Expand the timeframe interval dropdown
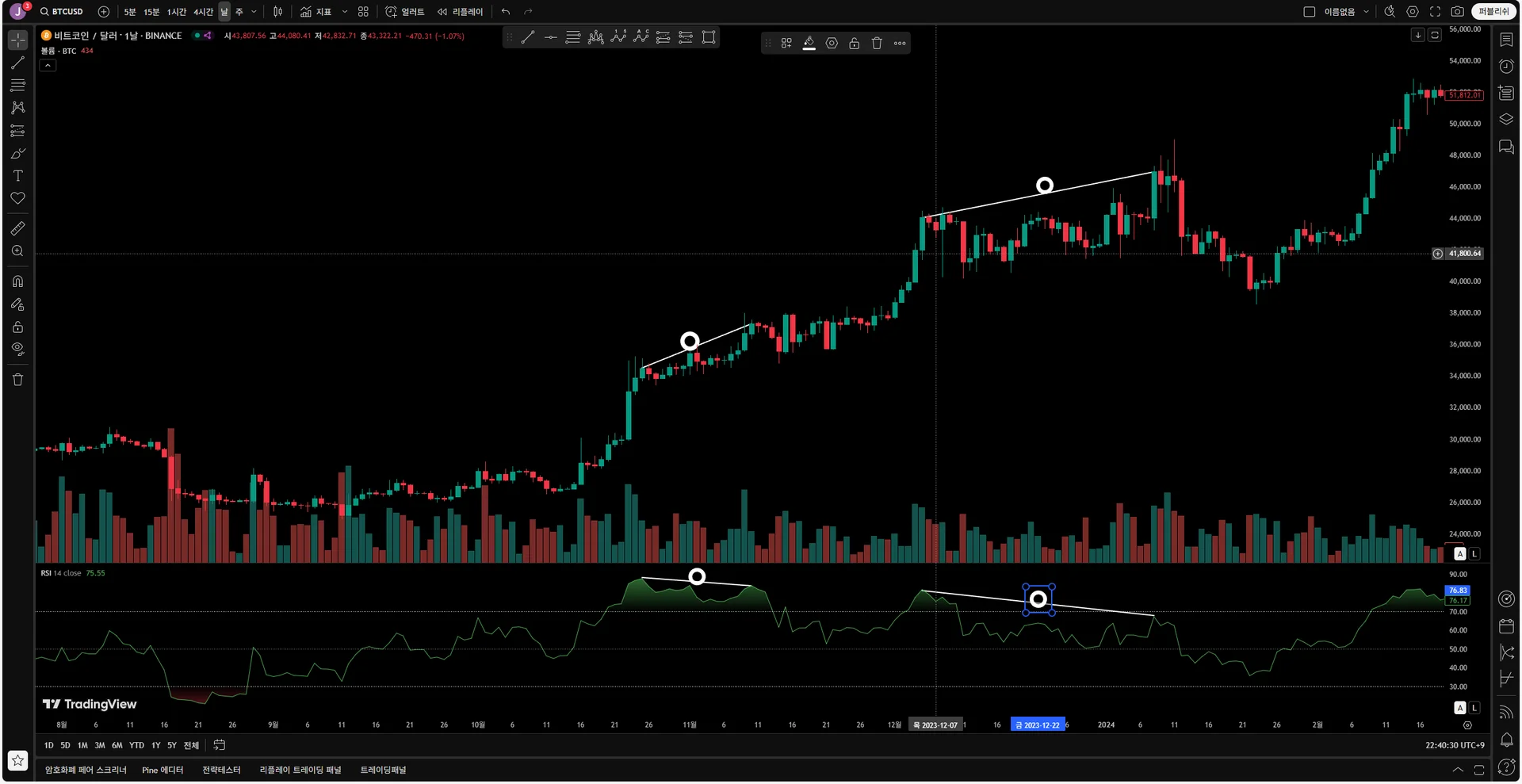 [x=254, y=12]
